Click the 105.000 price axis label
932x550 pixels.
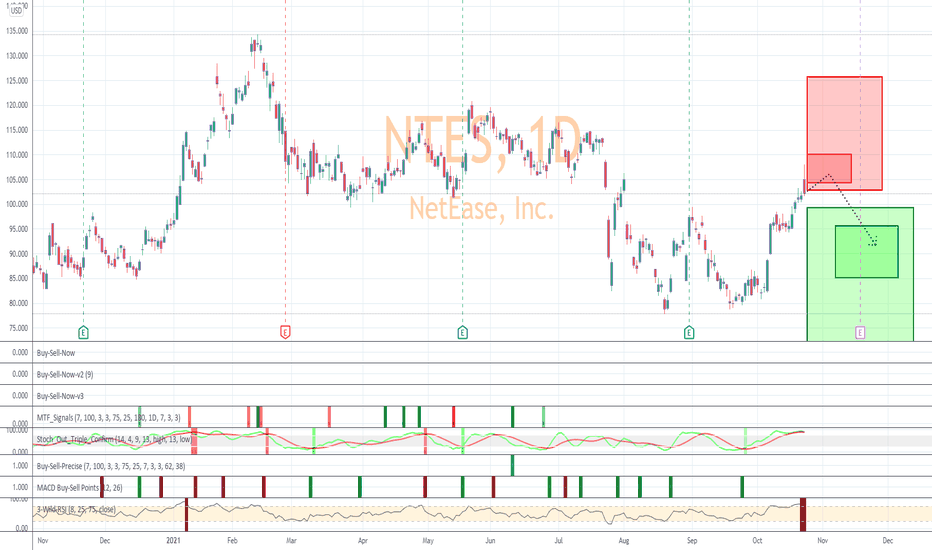pos(17,180)
